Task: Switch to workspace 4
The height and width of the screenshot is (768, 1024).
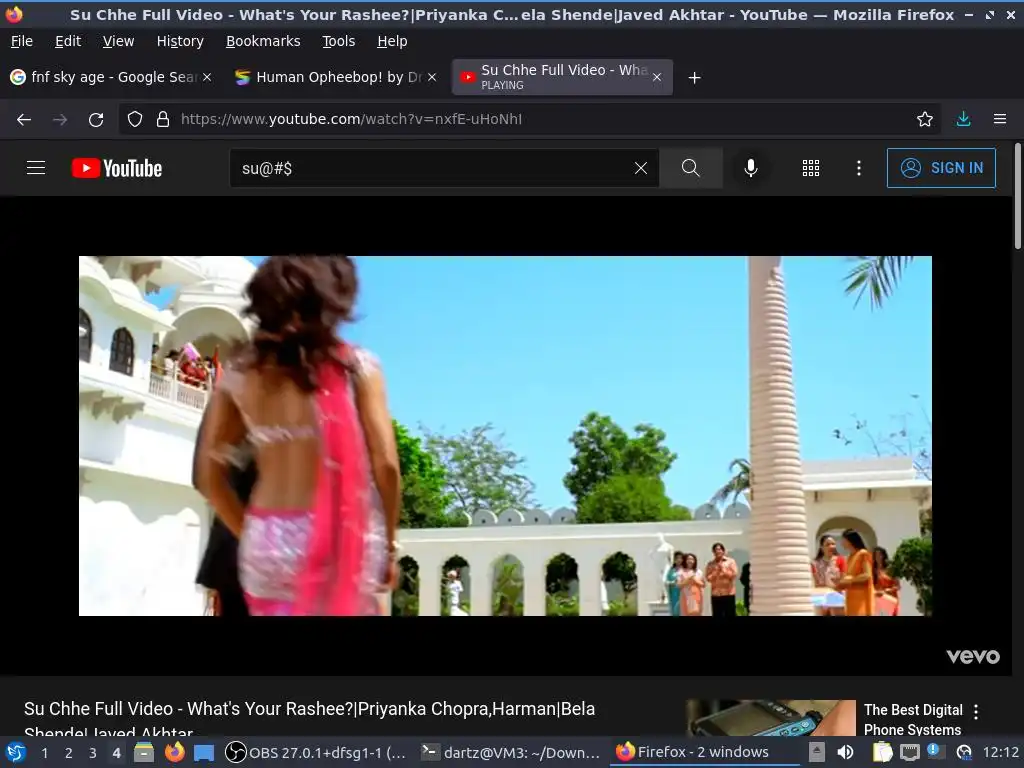Action: coord(116,753)
